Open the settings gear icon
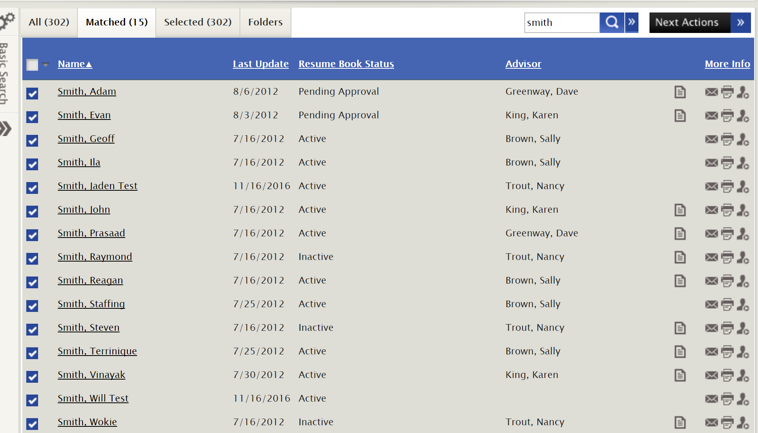 (x=7, y=22)
